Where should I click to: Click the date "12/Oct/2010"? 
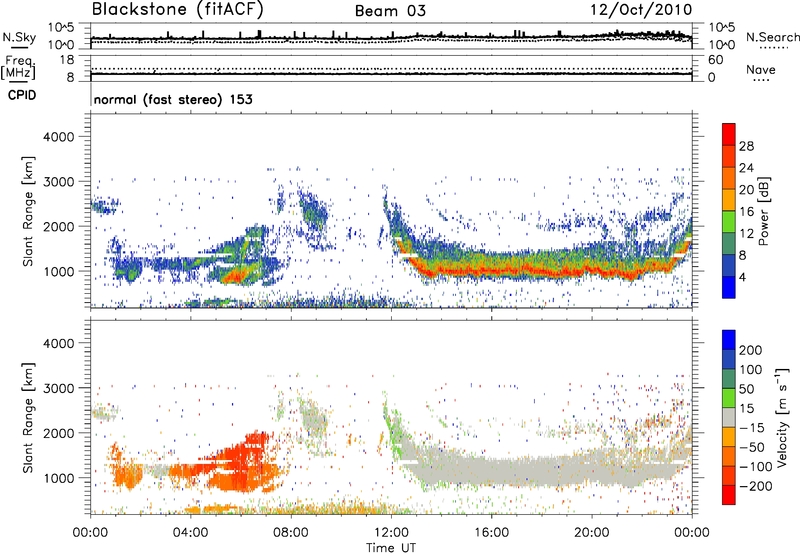(641, 10)
